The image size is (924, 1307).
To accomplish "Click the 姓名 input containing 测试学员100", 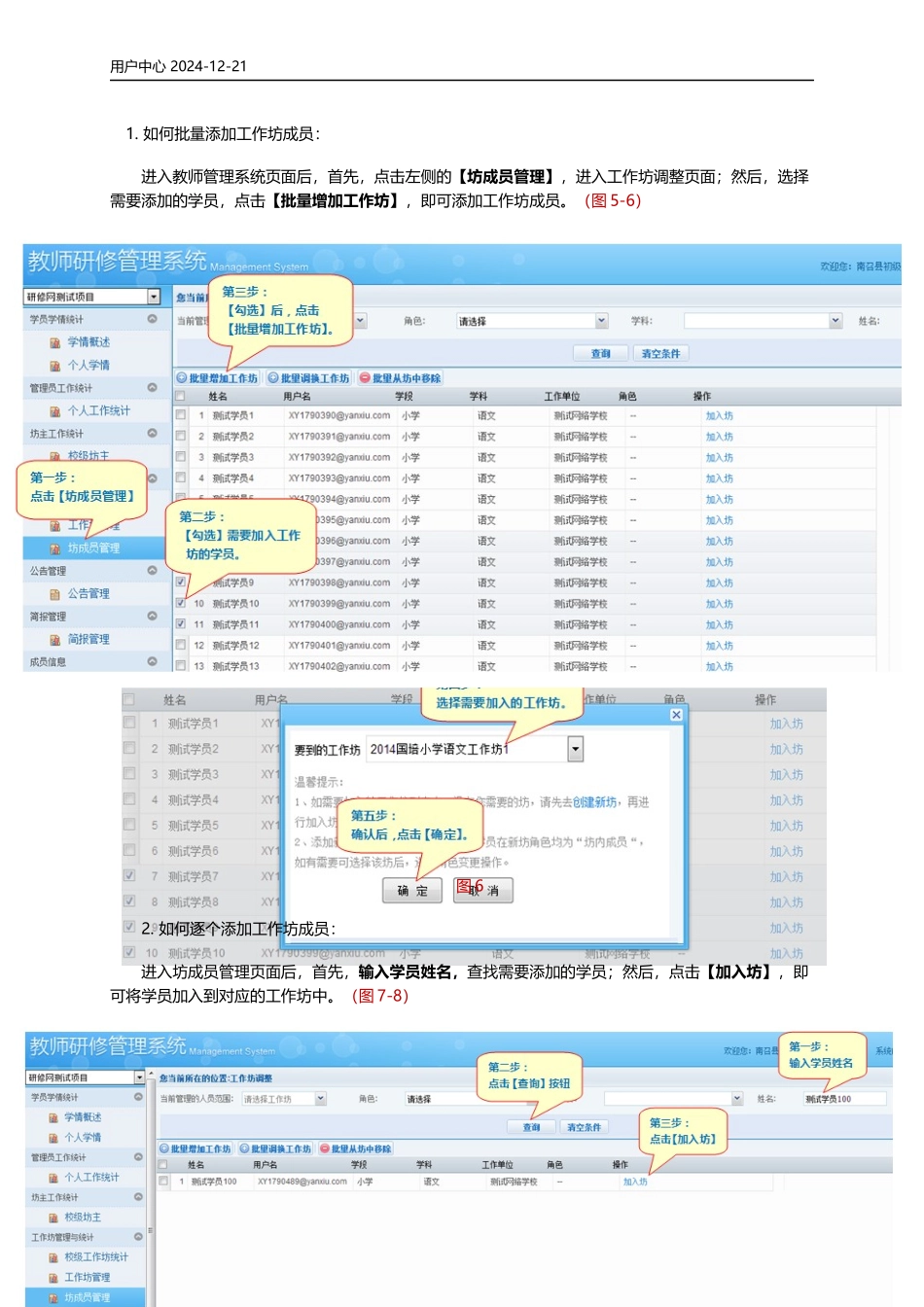I will [844, 1099].
